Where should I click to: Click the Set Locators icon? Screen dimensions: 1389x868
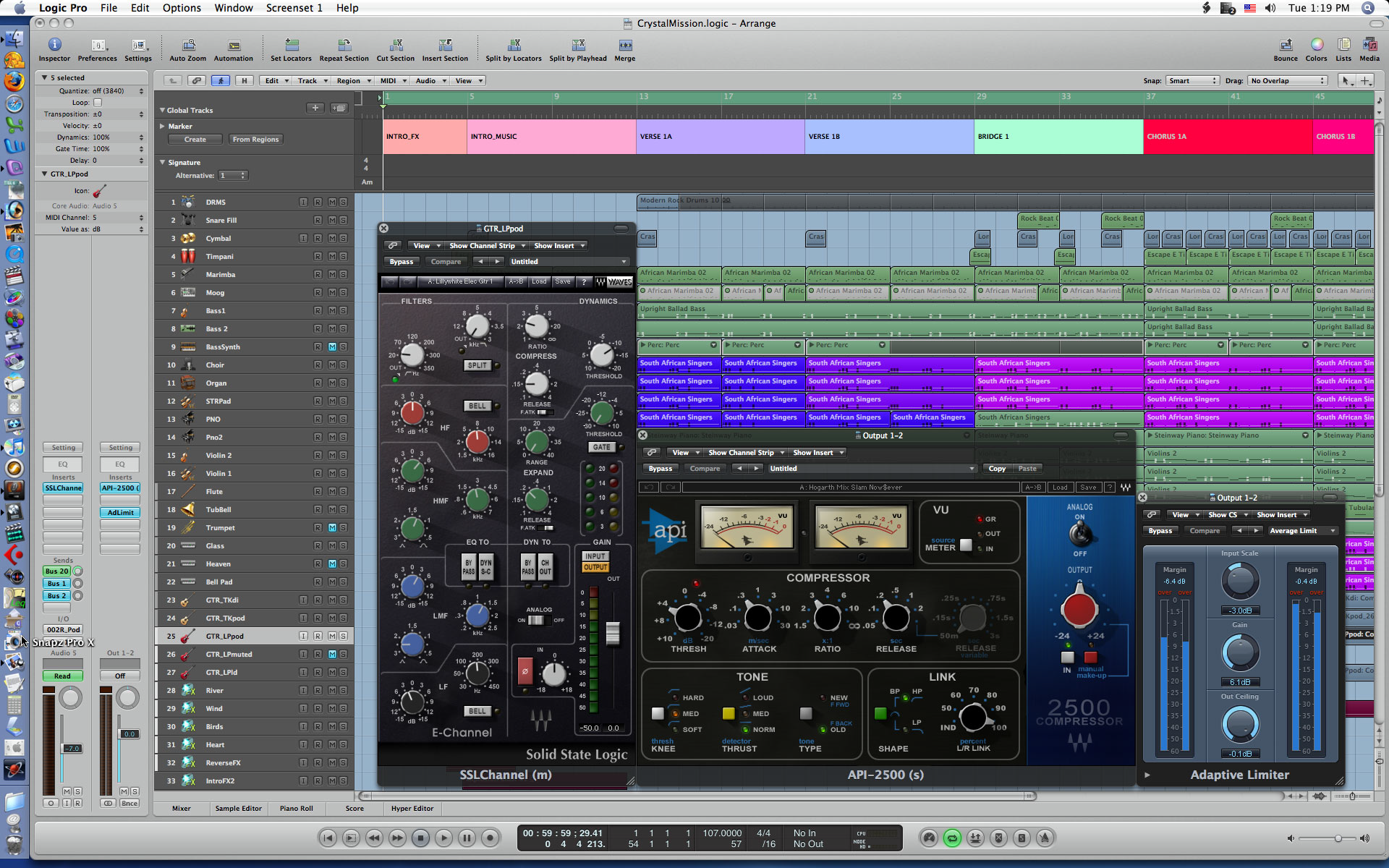[291, 45]
